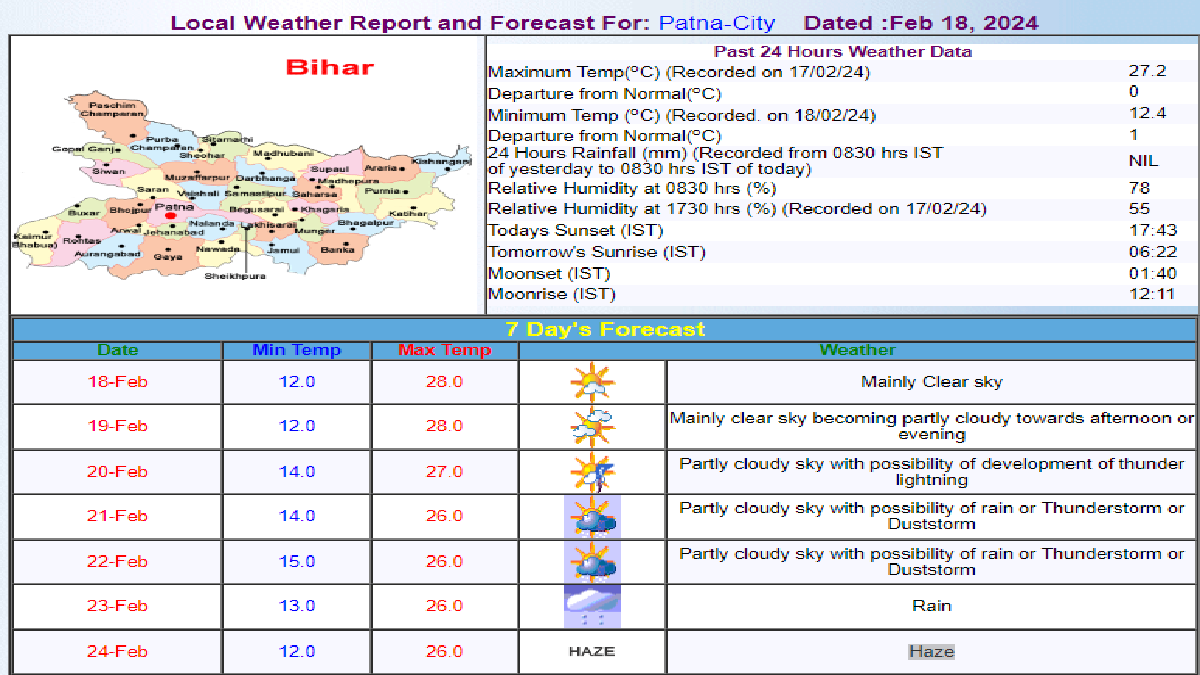Click the HAZE symbol for 24-Feb
Image resolution: width=1200 pixels, height=675 pixels.
(x=592, y=650)
